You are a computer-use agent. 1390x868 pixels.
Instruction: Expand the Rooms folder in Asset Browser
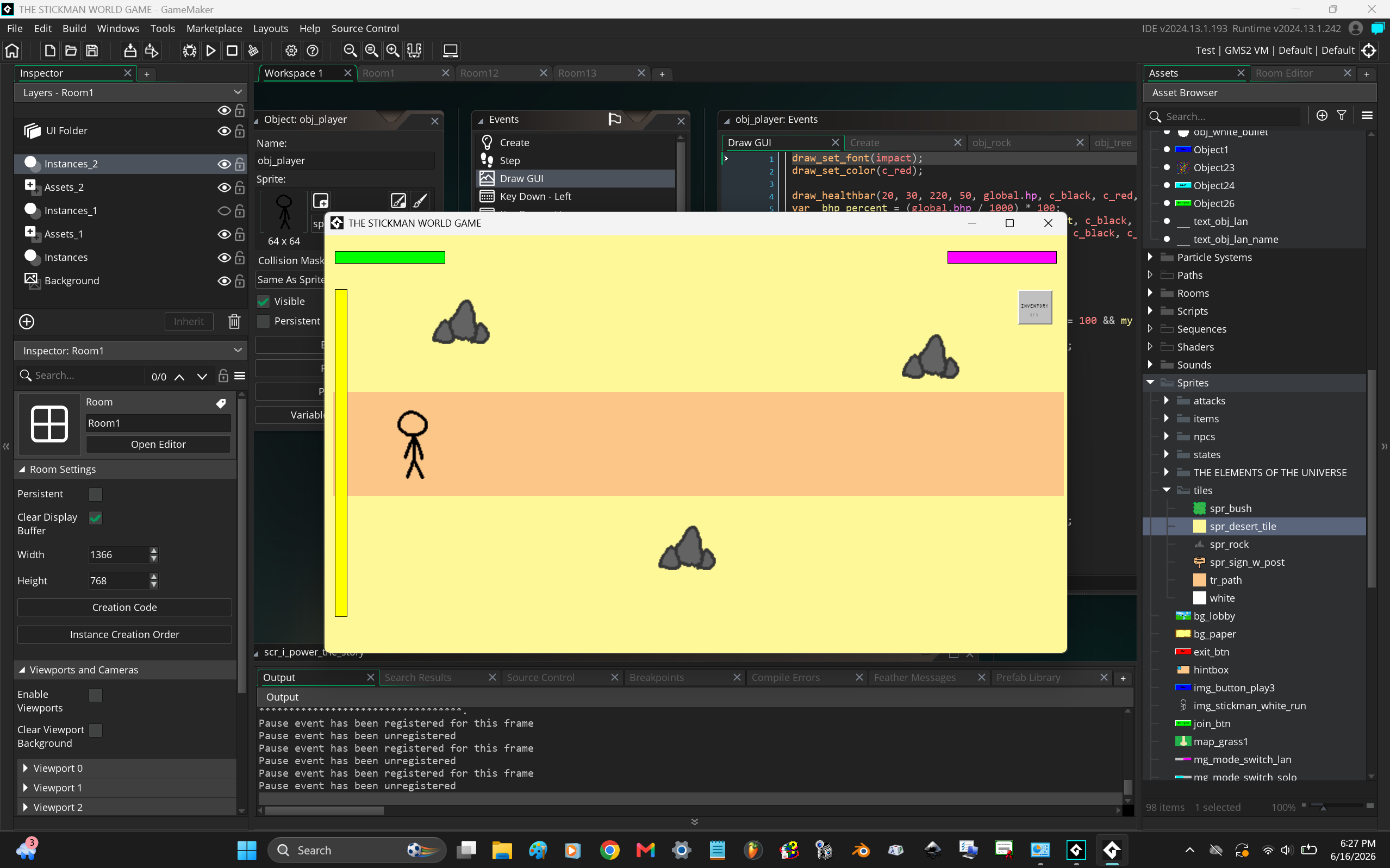(x=1150, y=293)
